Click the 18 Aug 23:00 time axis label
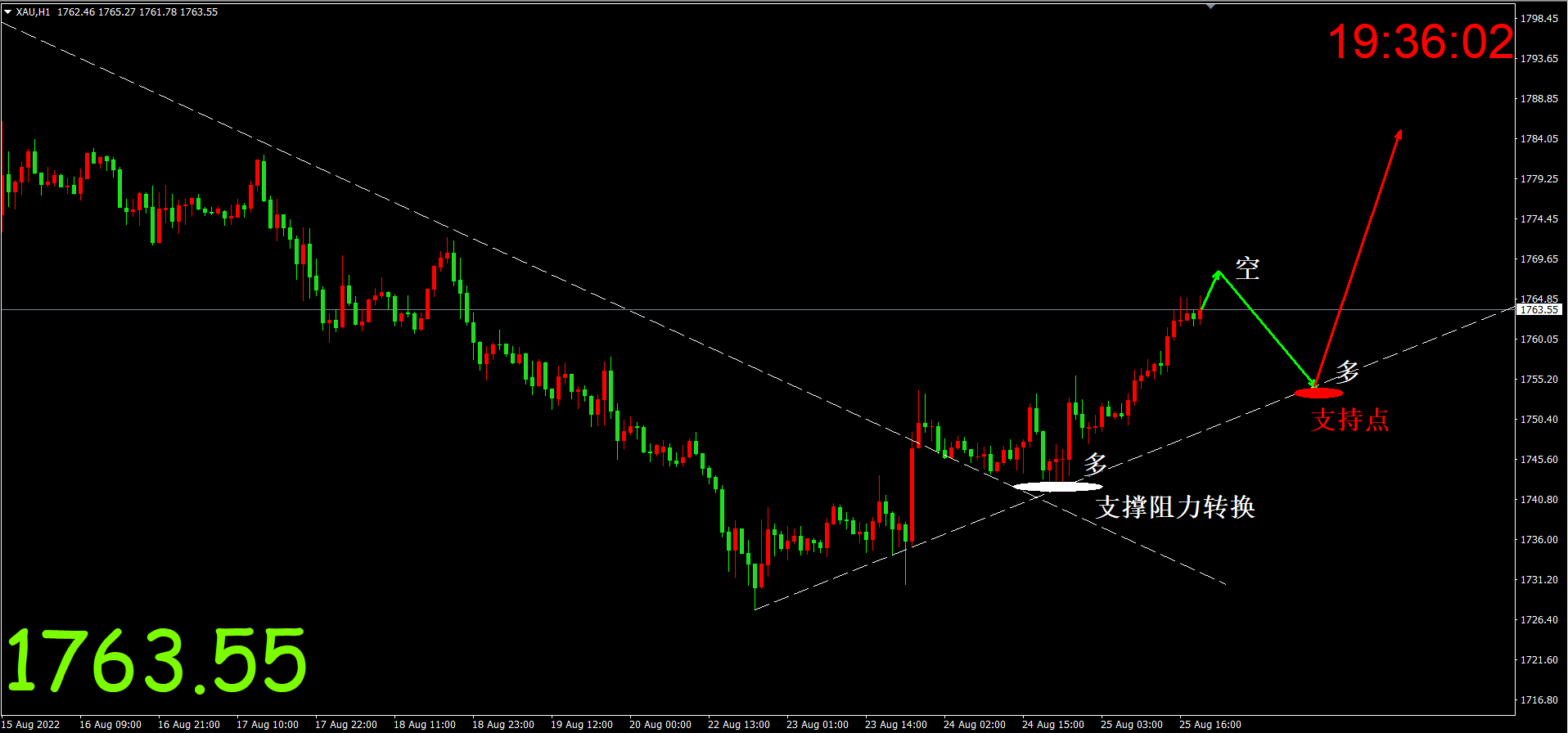 pos(503,724)
